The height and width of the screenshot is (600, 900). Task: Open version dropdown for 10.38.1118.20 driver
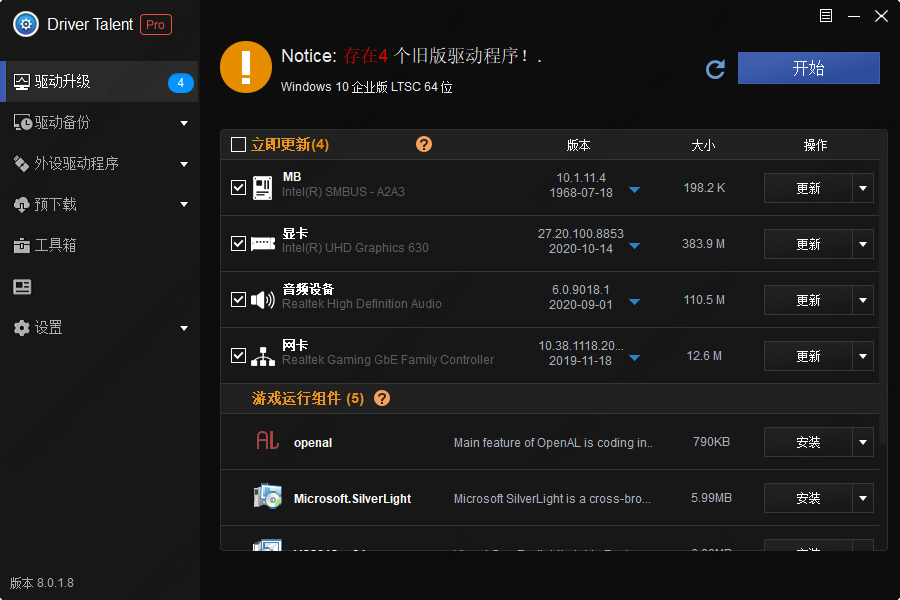coord(634,358)
